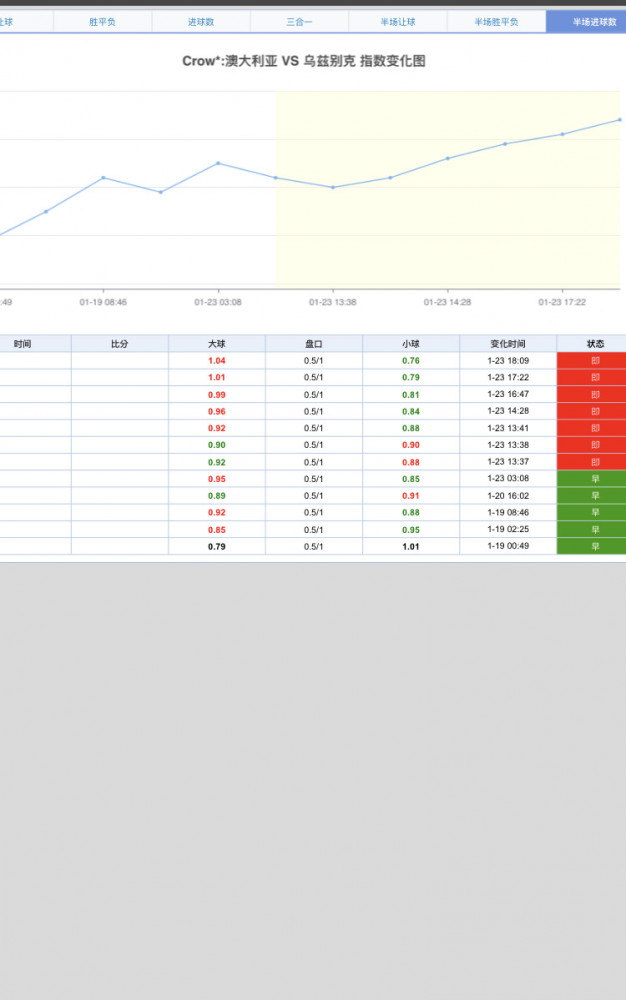Click the change time 1-23 17:22 cell
Image resolution: width=626 pixels, height=1000 pixels.
(x=508, y=378)
